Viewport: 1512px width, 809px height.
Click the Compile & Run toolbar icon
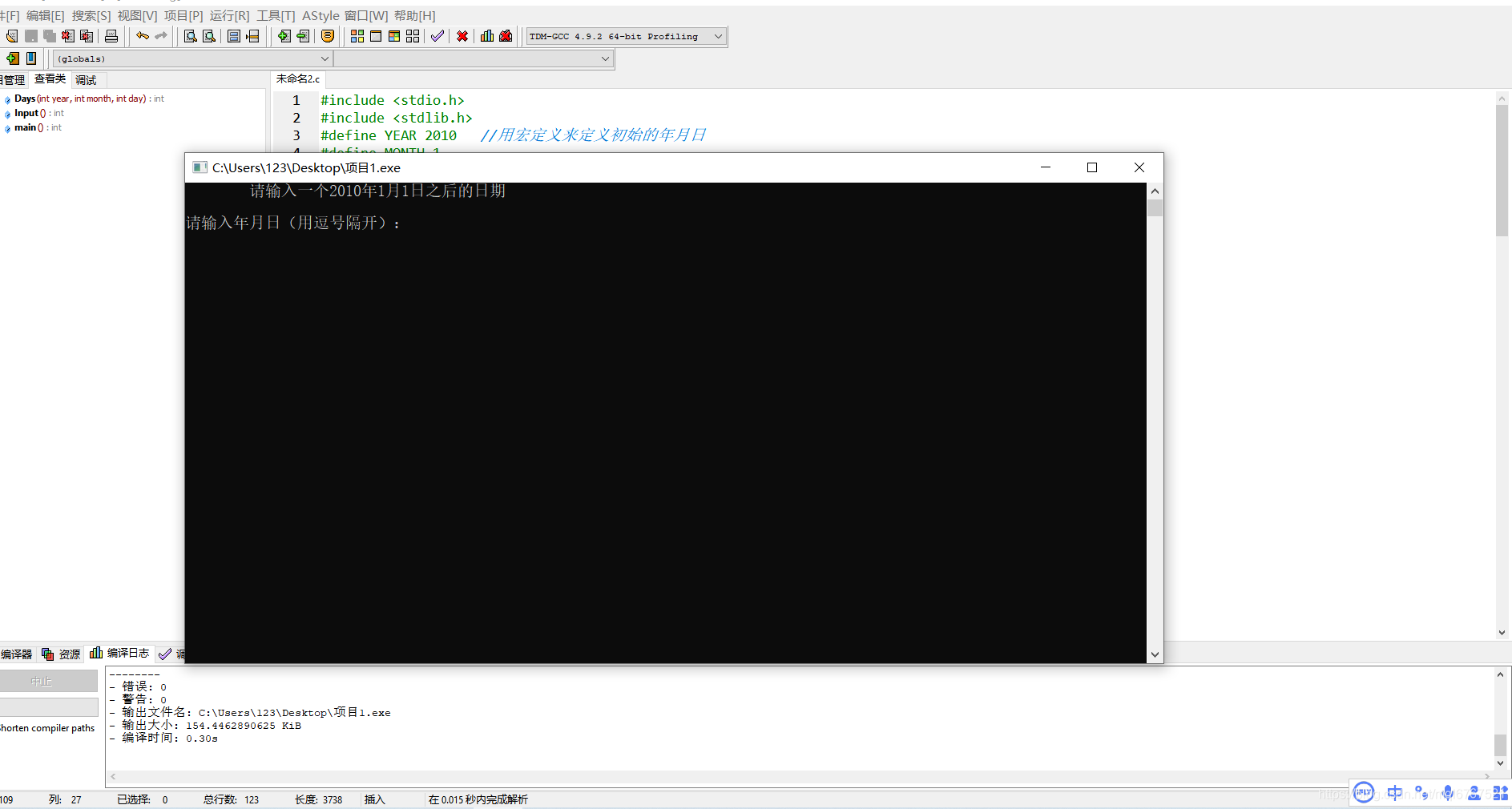pos(394,36)
